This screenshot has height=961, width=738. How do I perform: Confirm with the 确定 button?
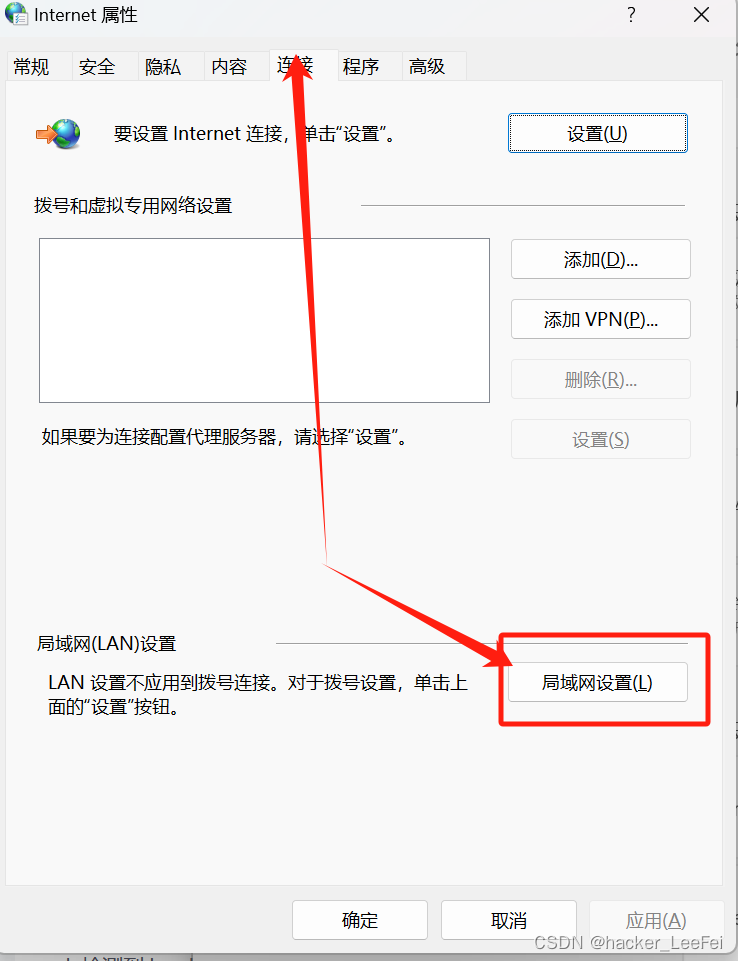pyautogui.click(x=360, y=920)
